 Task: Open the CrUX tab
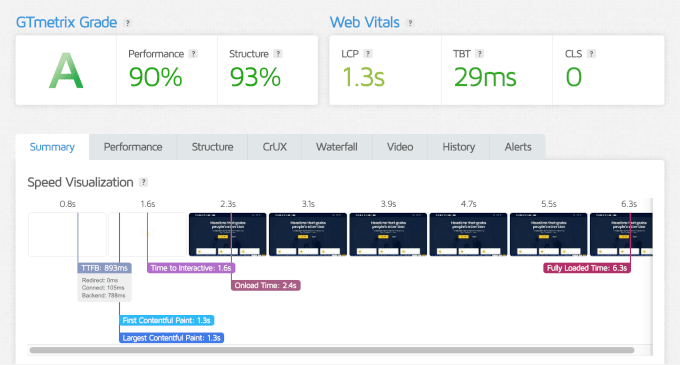pyautogui.click(x=275, y=147)
